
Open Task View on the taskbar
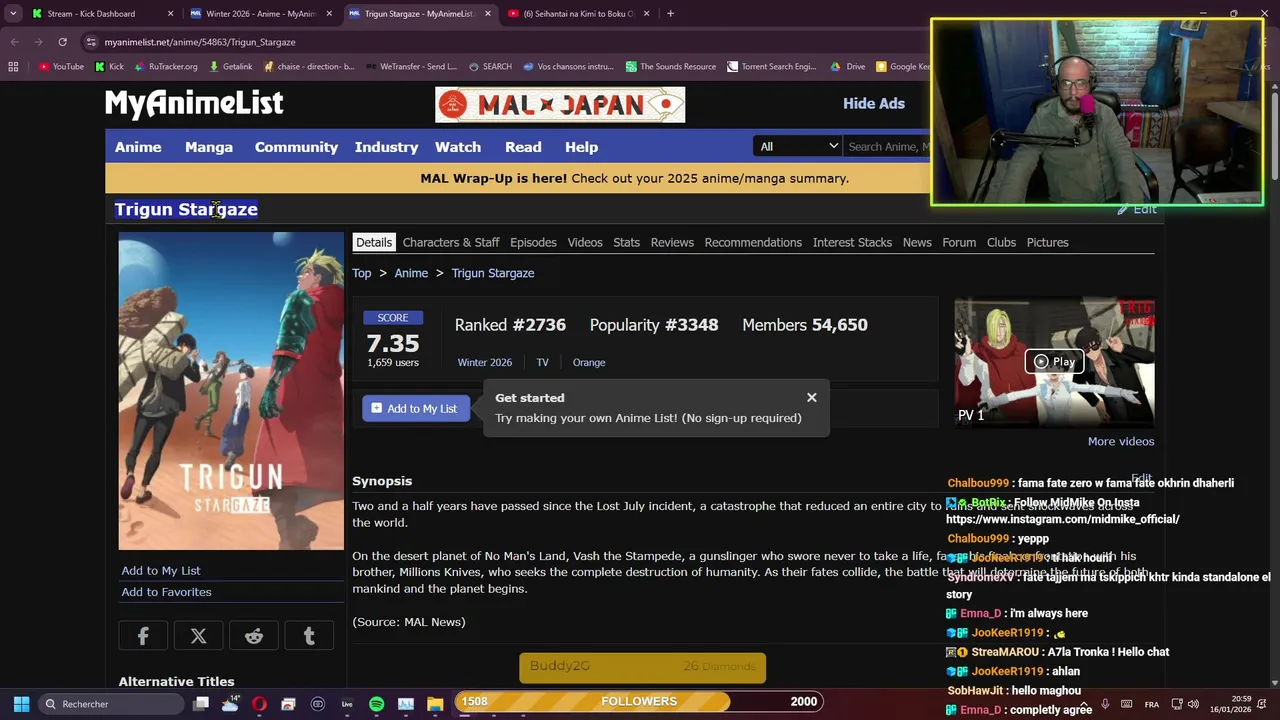201,704
